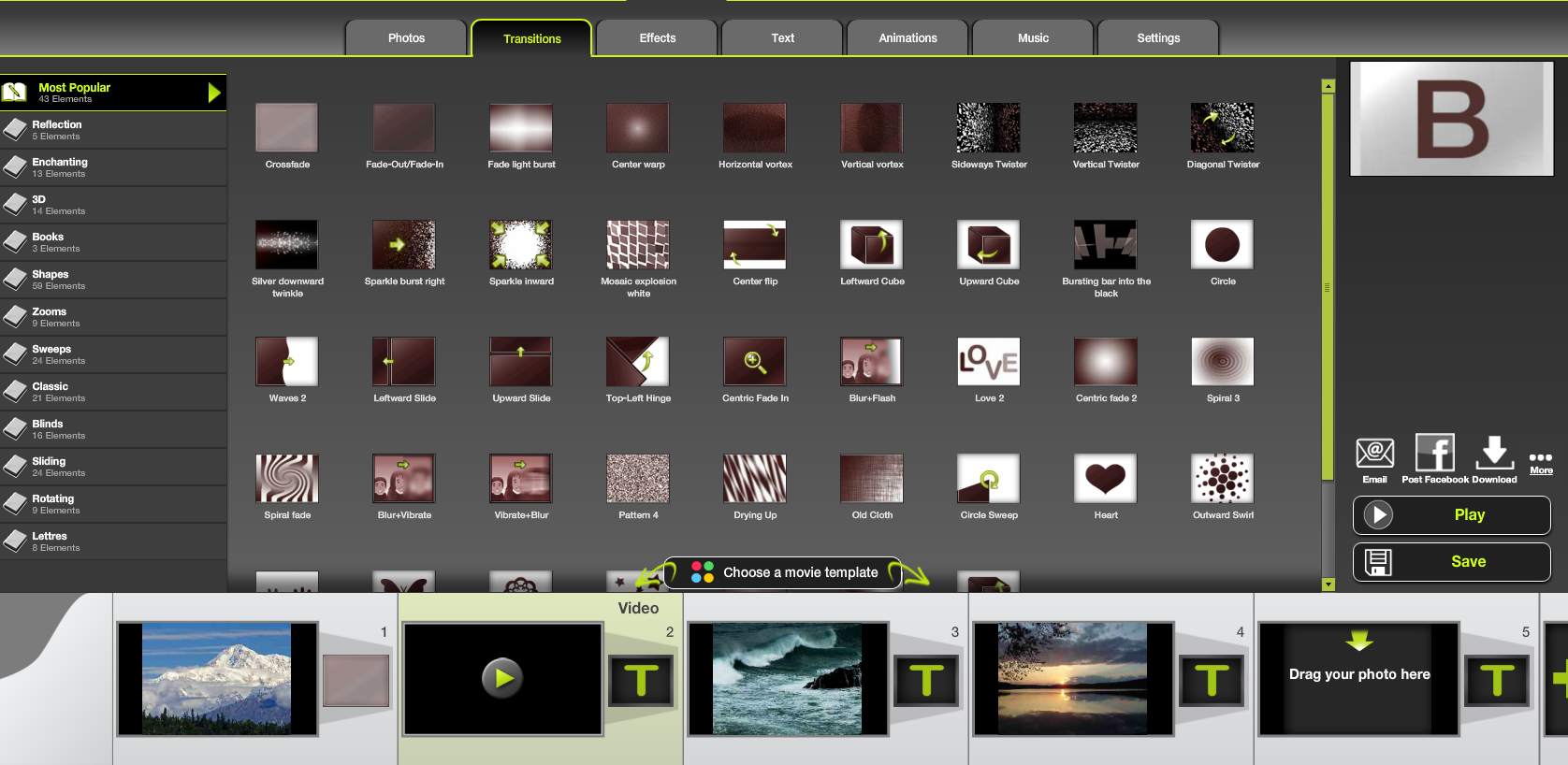
Task: Select the Love 2 transition
Action: tap(988, 362)
